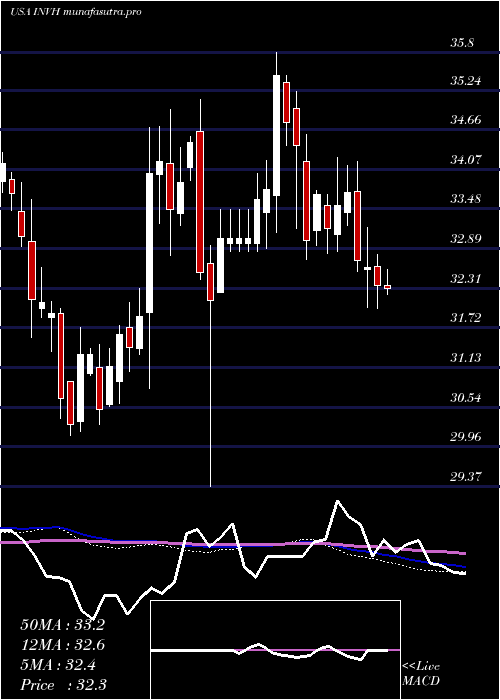500x700 pixels.
Task: Click the tallest white candle near the 35.24 peak
Action: (277, 135)
